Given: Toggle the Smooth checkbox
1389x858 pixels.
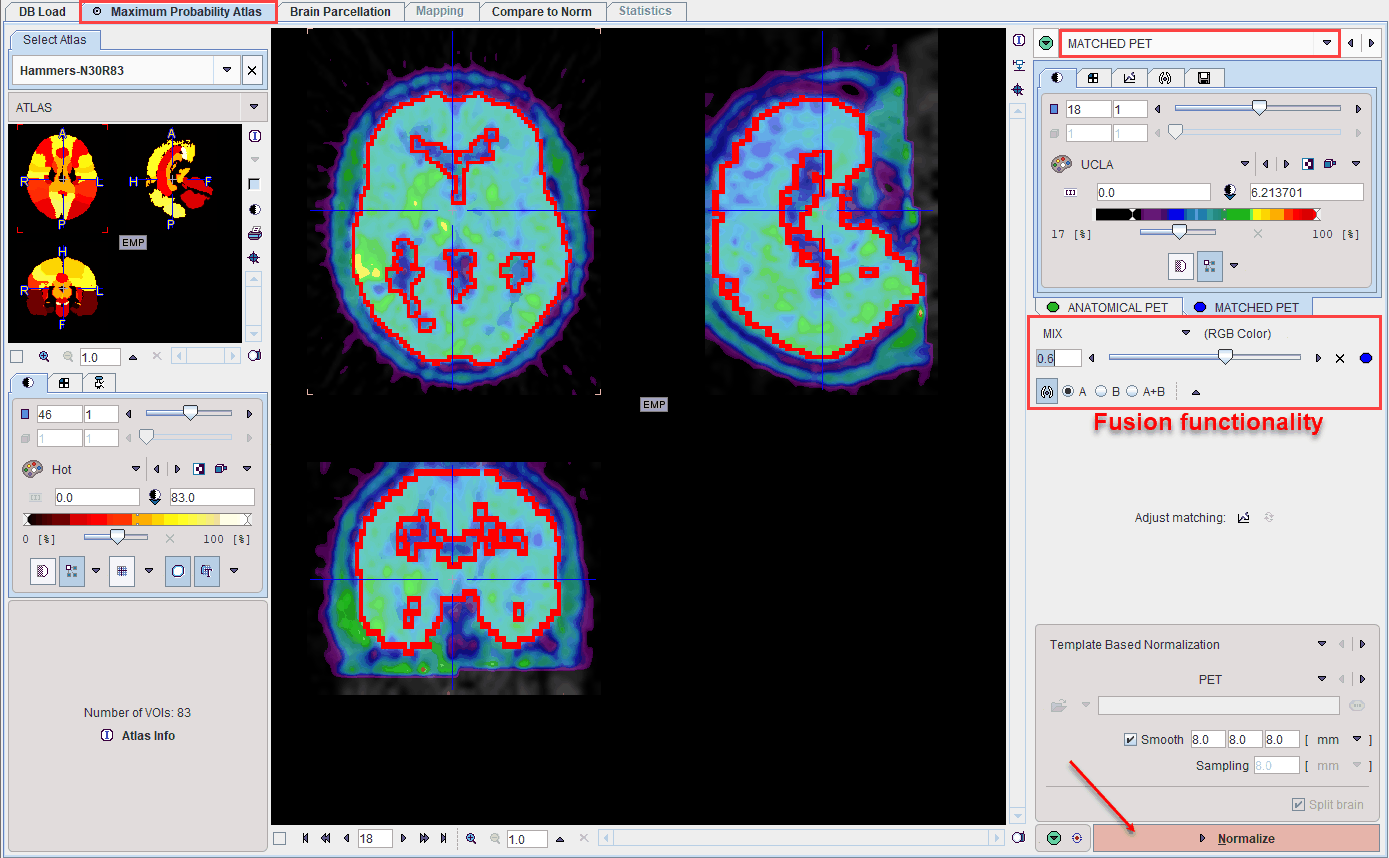Looking at the screenshot, I should pos(1130,740).
